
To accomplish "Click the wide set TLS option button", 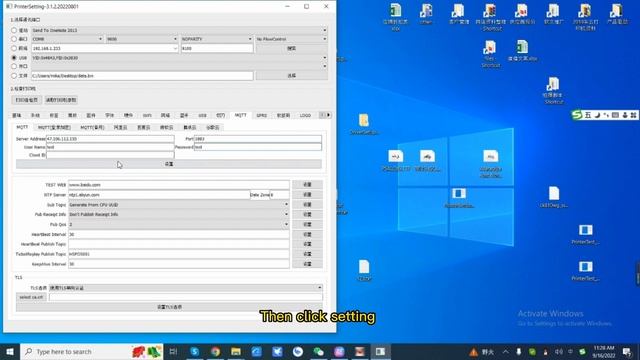I will tap(169, 307).
